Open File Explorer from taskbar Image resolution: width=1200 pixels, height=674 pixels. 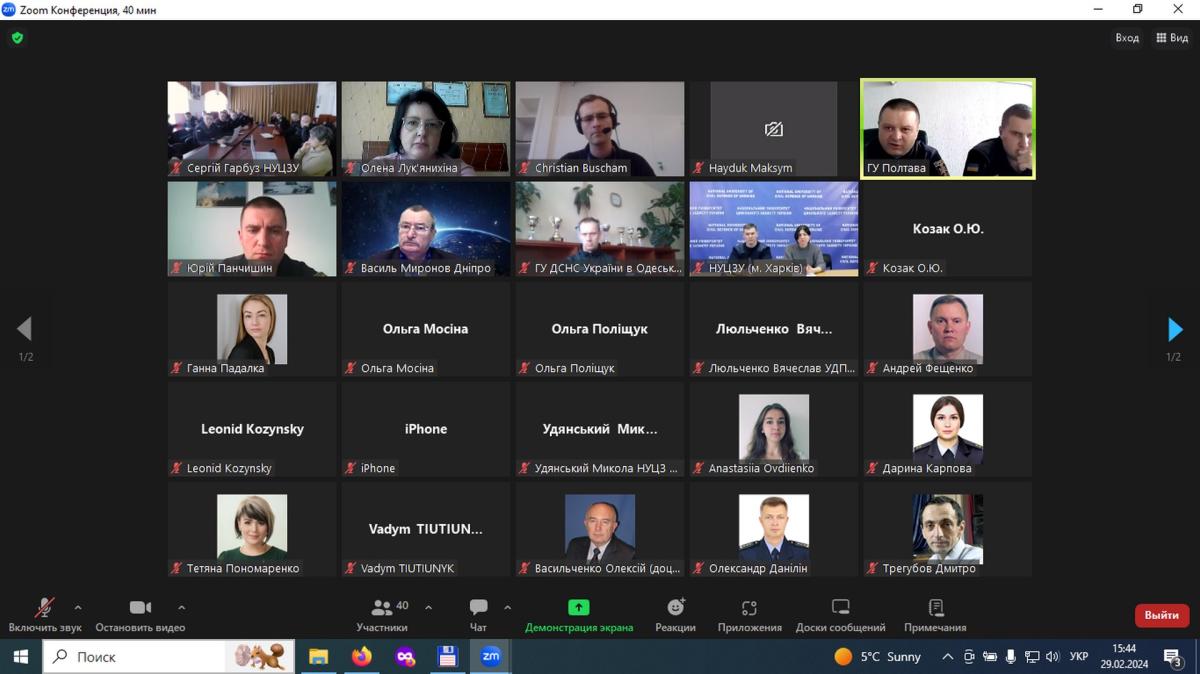click(318, 657)
